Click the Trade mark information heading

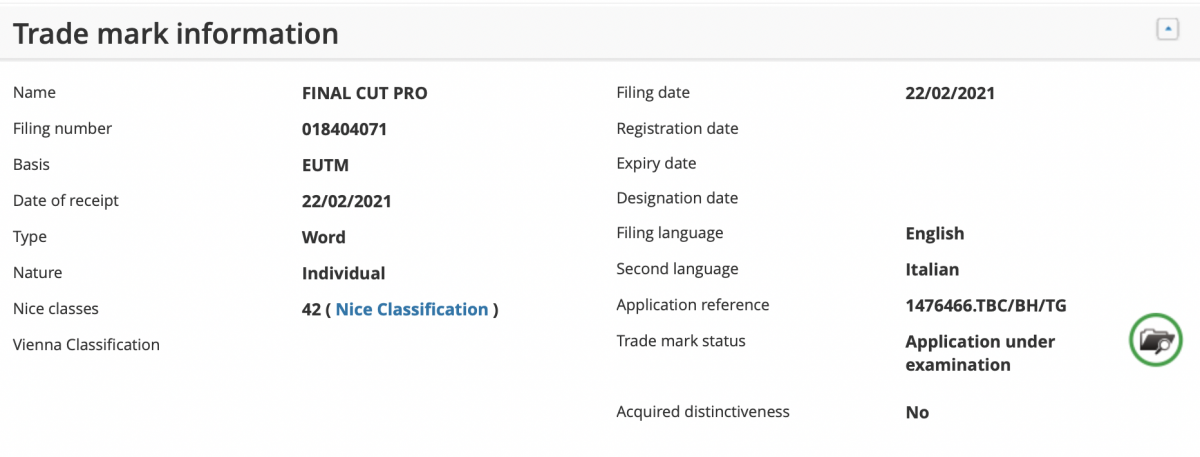click(176, 34)
